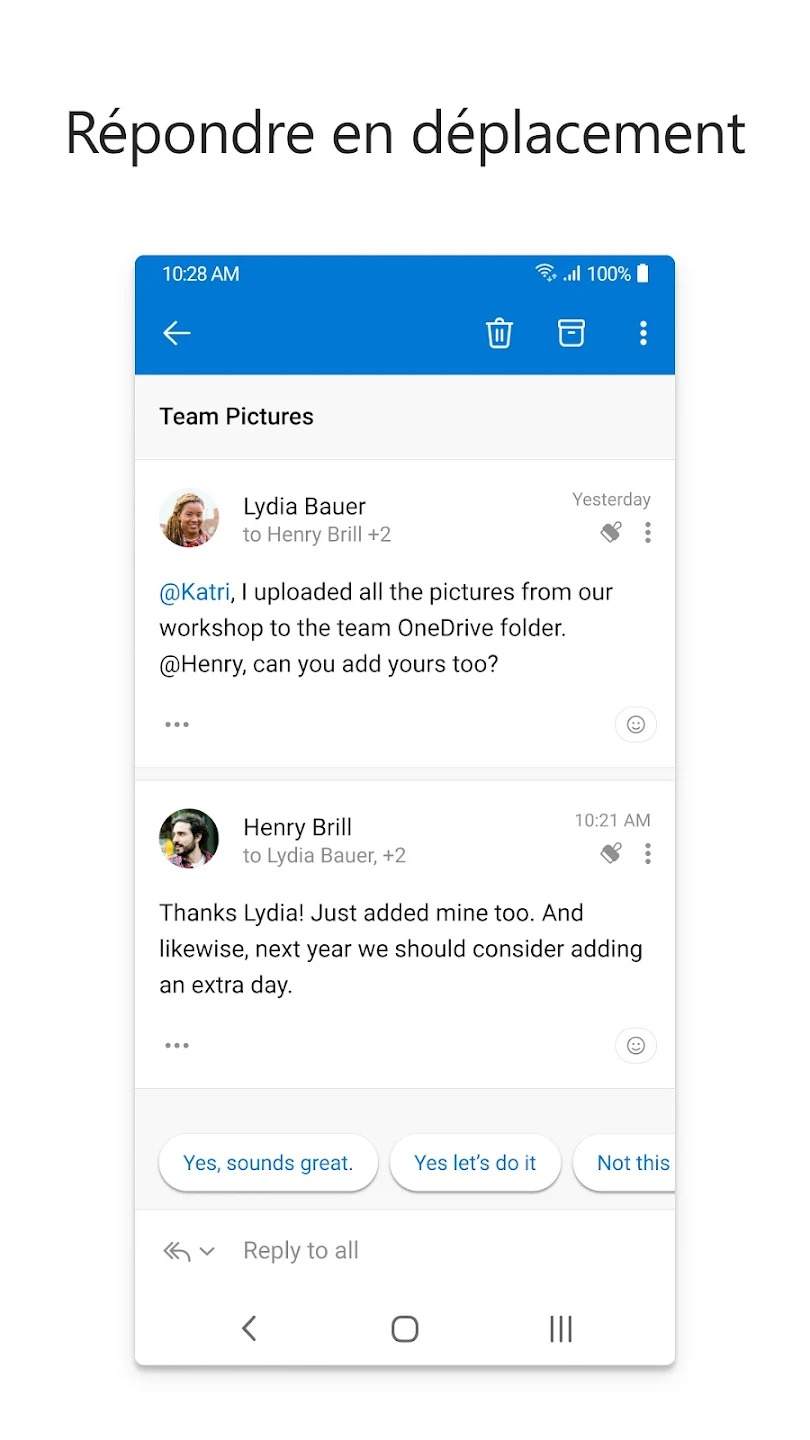The image size is (810, 1440).
Task: Expand the ellipsis under Henry's message
Action: click(x=177, y=1045)
